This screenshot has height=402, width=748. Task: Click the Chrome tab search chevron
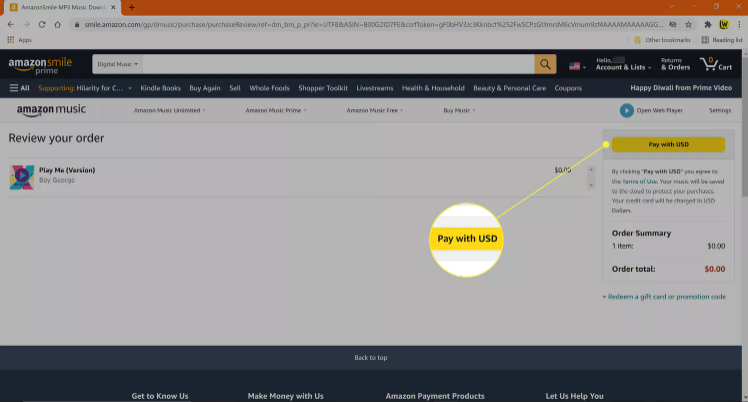pos(671,7)
